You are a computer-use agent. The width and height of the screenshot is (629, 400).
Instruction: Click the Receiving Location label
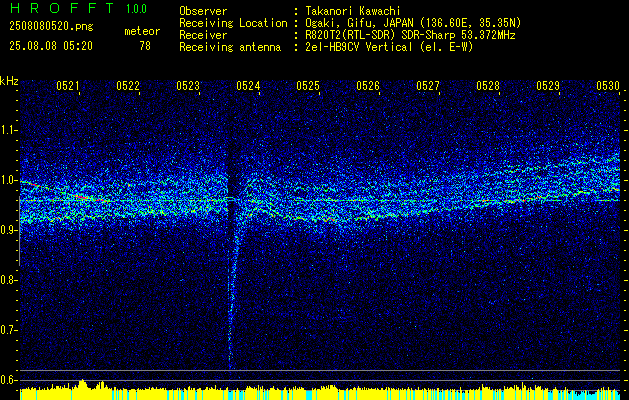click(233, 23)
